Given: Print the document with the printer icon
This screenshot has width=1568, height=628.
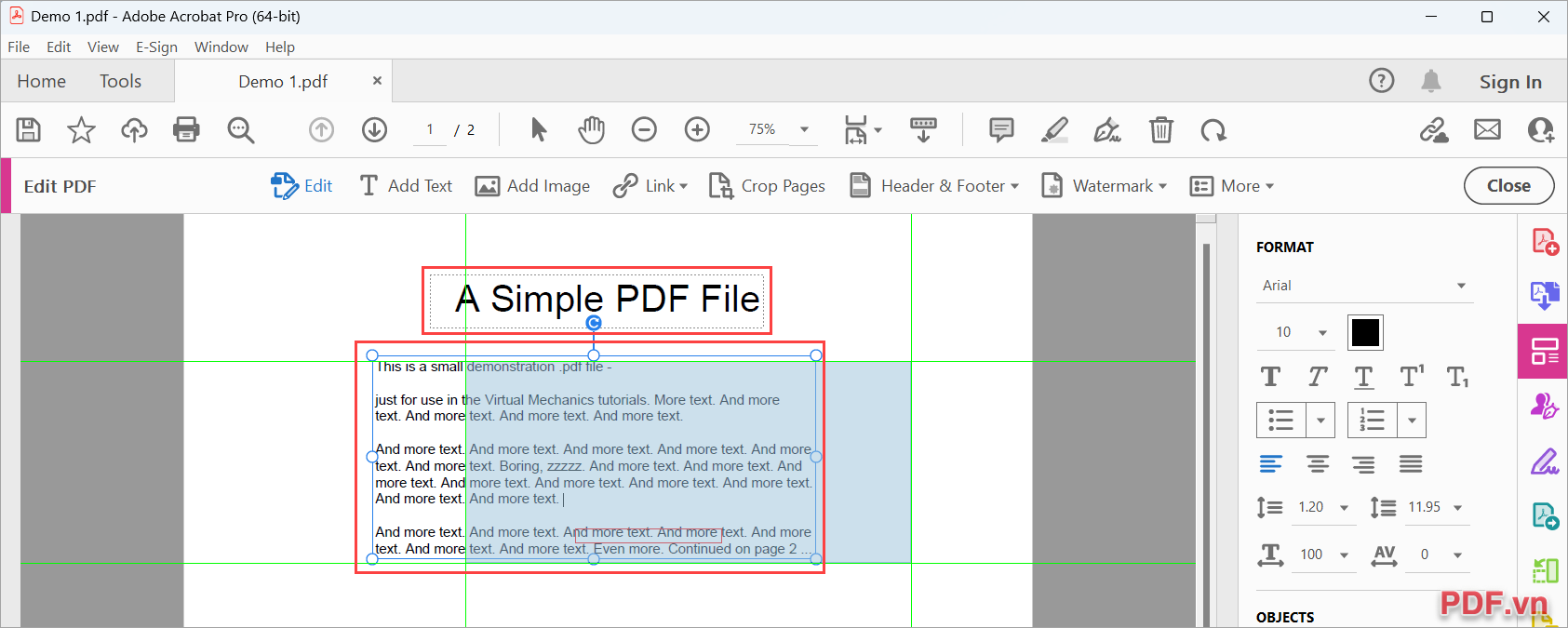Looking at the screenshot, I should pos(187,130).
